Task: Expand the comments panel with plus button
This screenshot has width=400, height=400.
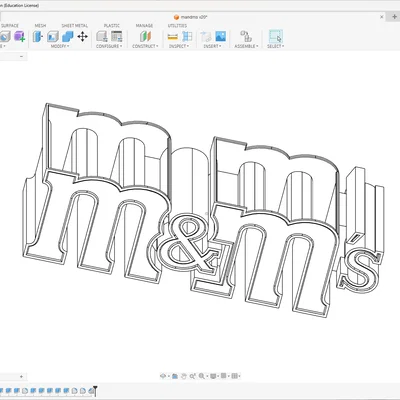Action: click(x=21, y=377)
